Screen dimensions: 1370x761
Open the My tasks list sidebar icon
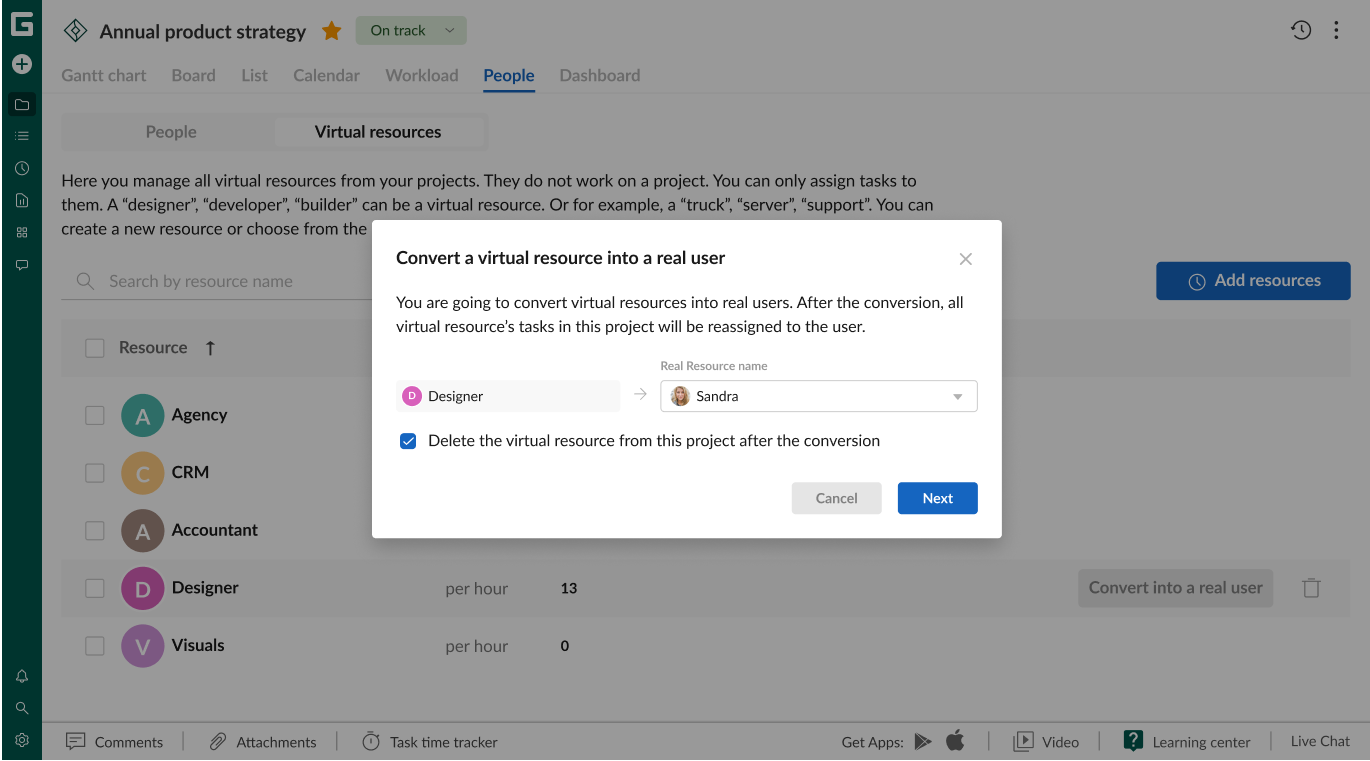21,135
